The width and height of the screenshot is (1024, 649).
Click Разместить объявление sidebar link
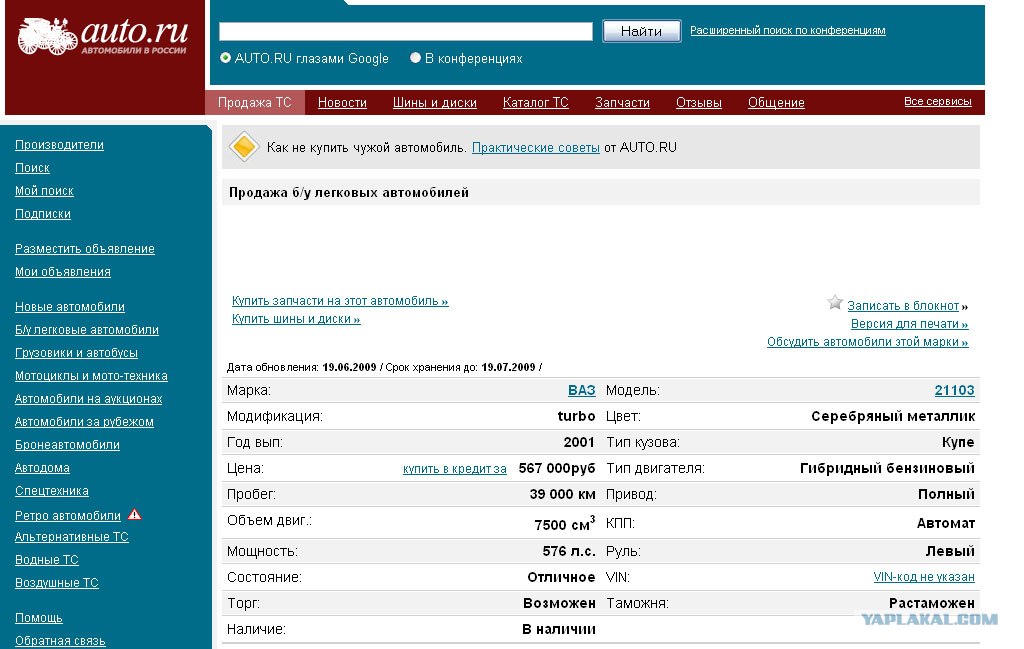[85, 249]
